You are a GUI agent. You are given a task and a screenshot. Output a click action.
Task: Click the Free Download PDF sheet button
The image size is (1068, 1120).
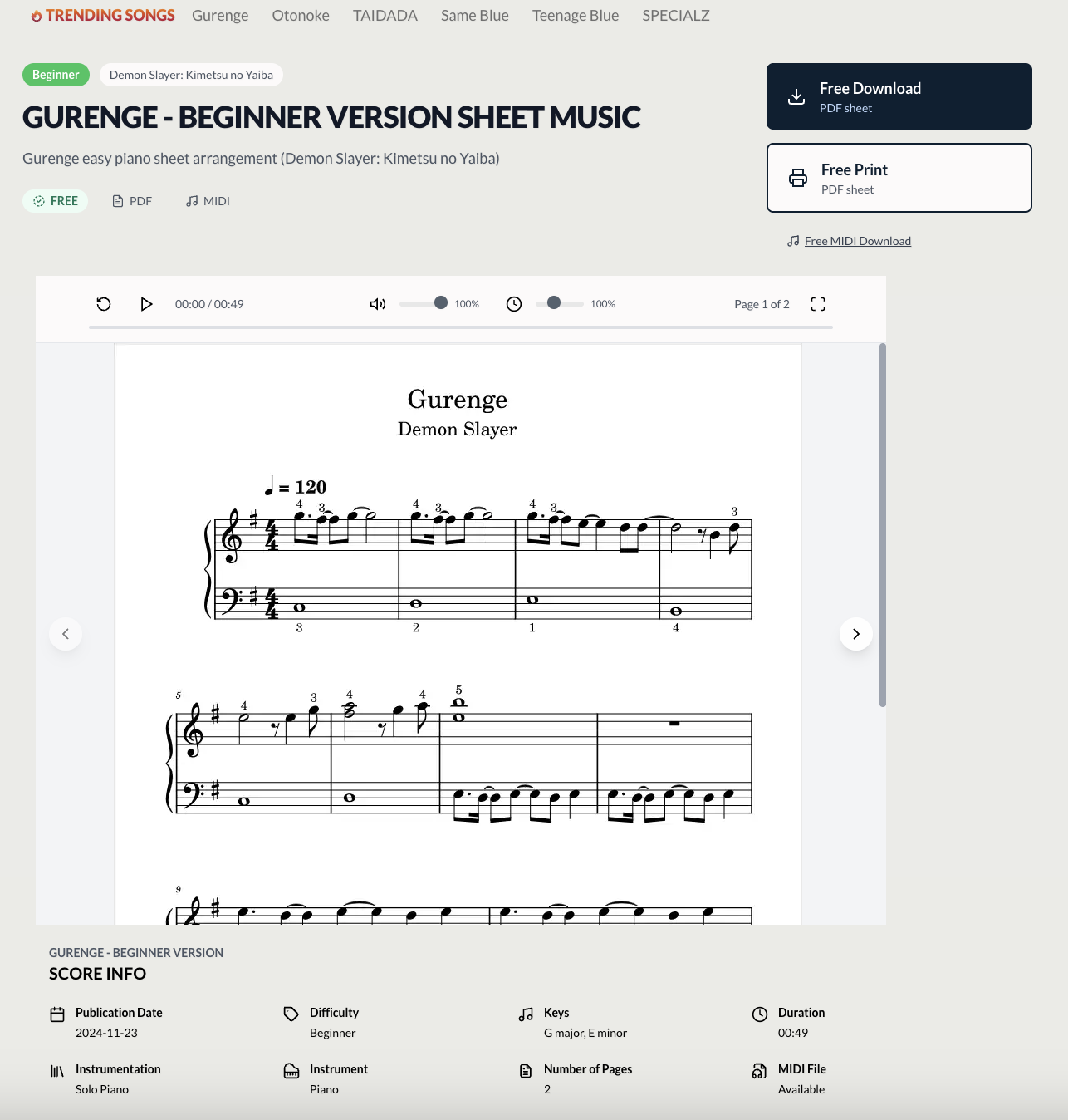coord(899,96)
